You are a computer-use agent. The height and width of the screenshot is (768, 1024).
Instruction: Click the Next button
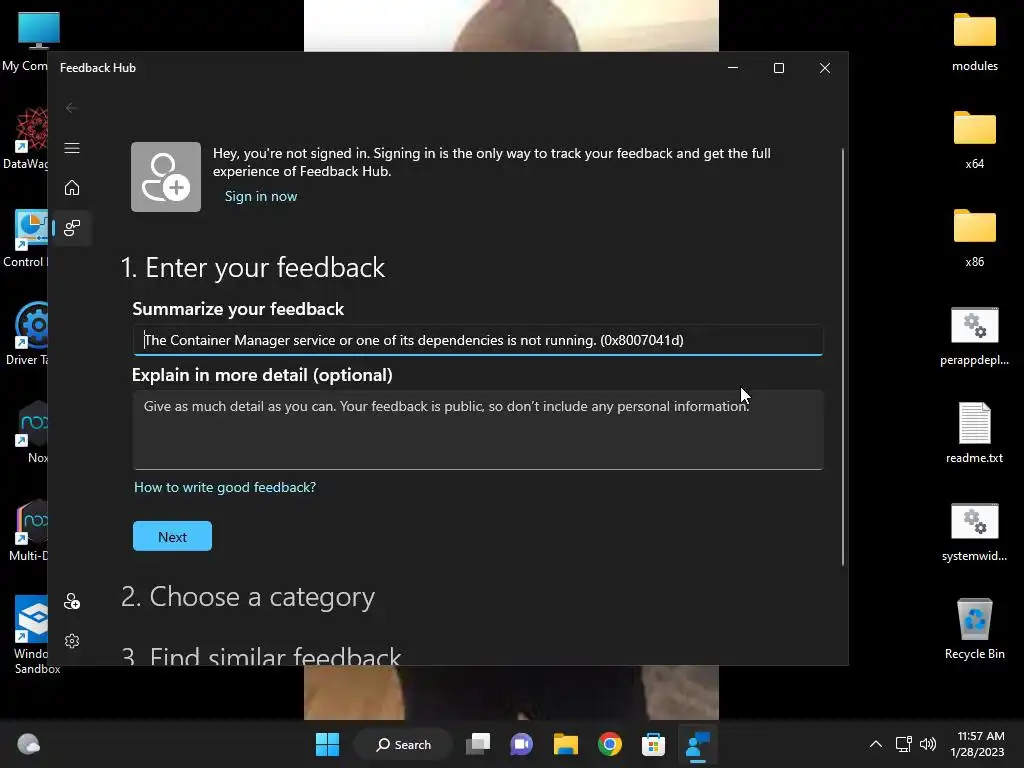coord(172,536)
